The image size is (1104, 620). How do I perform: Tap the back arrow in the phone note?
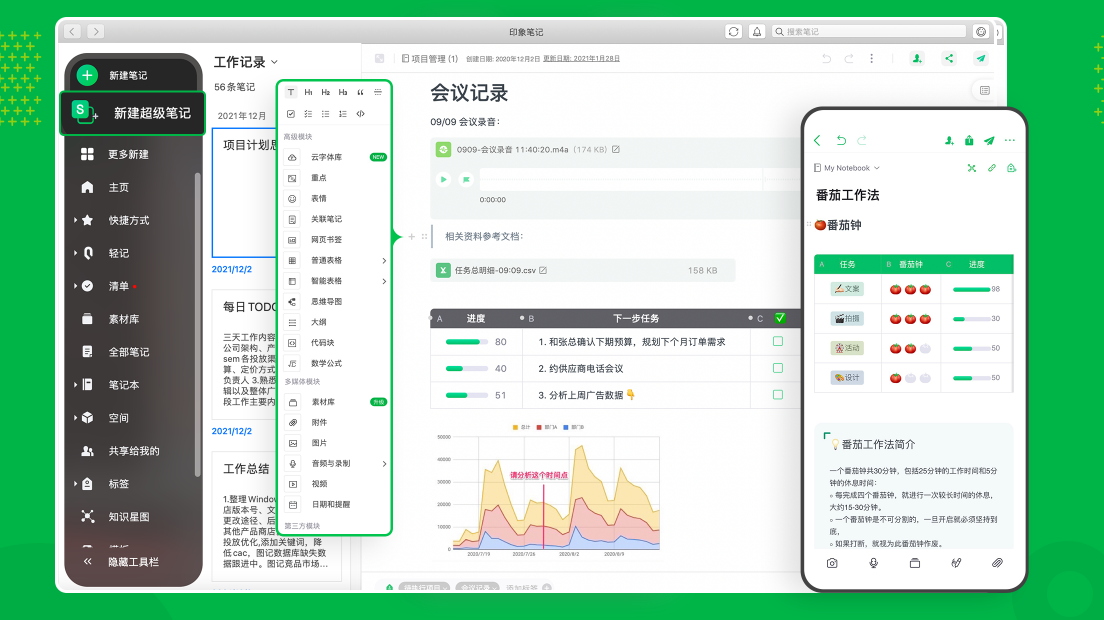pyautogui.click(x=817, y=141)
